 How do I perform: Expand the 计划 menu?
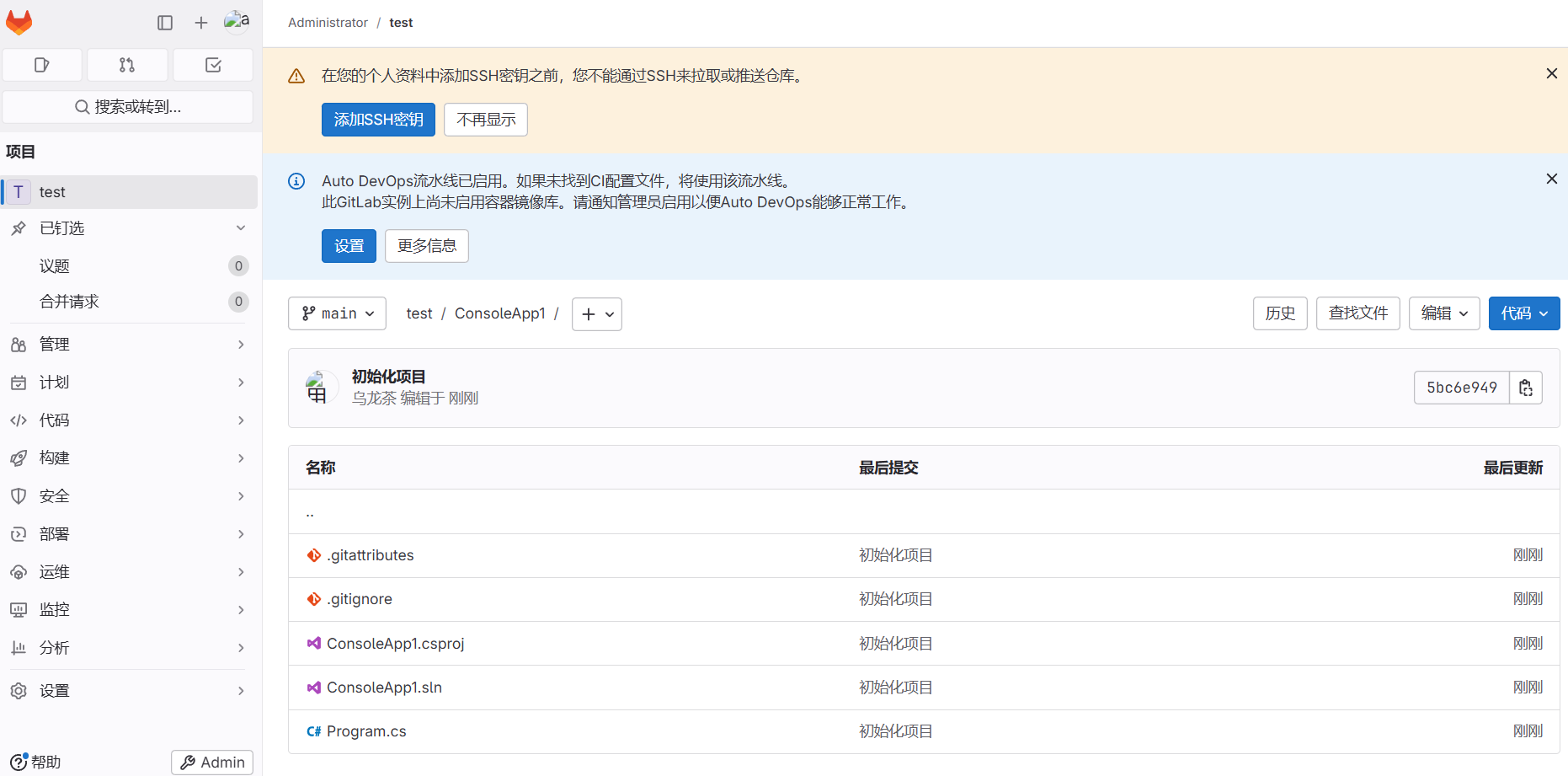(130, 383)
